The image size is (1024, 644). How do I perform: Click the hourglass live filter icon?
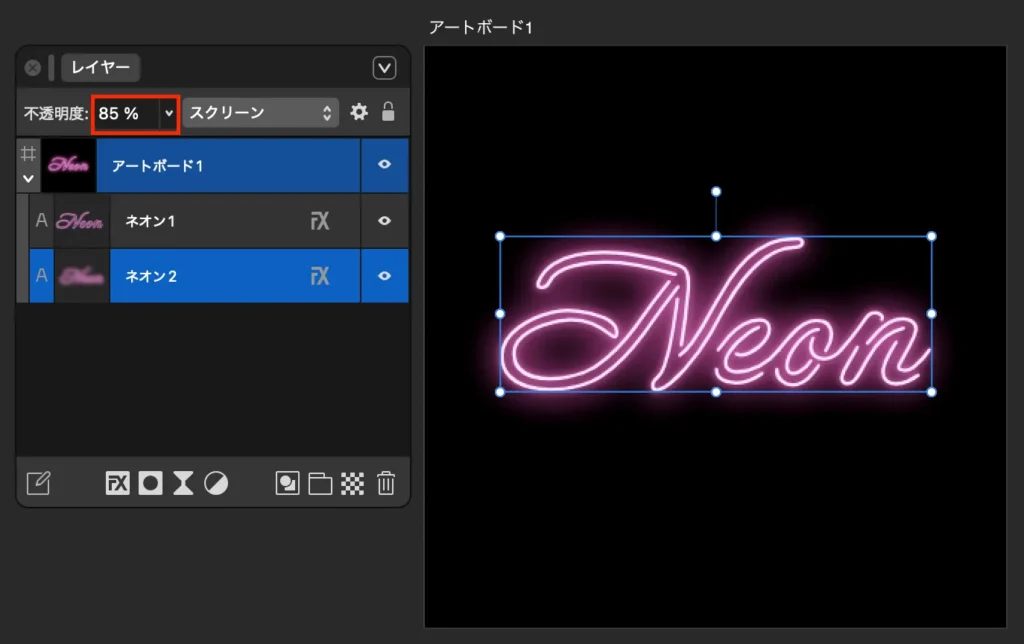coord(183,484)
